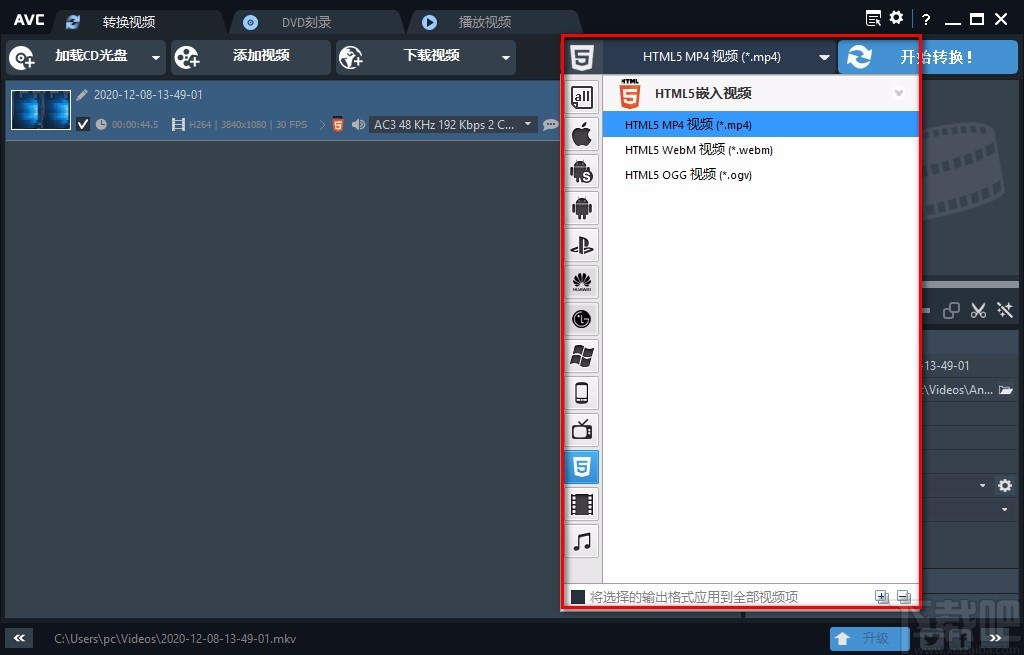The width and height of the screenshot is (1024, 655).
Task: Select the Windows device formats category
Action: [582, 355]
